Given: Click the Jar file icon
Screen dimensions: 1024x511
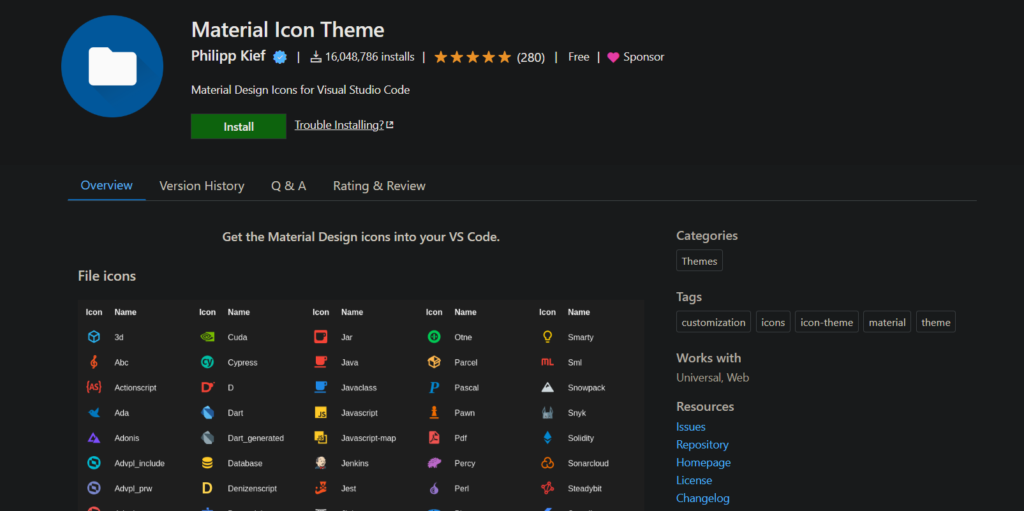Looking at the screenshot, I should tap(321, 337).
